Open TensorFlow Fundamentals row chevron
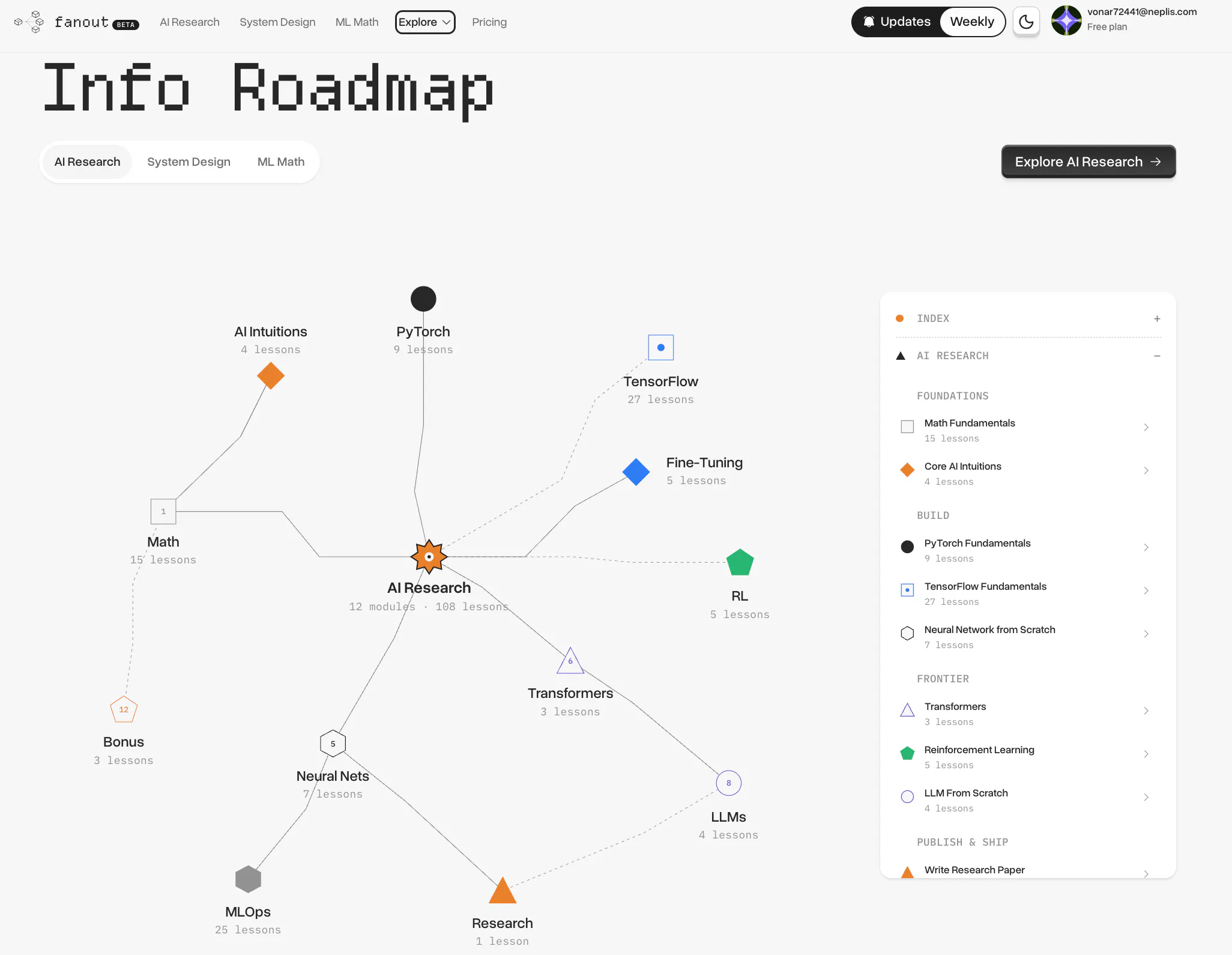 [1146, 590]
